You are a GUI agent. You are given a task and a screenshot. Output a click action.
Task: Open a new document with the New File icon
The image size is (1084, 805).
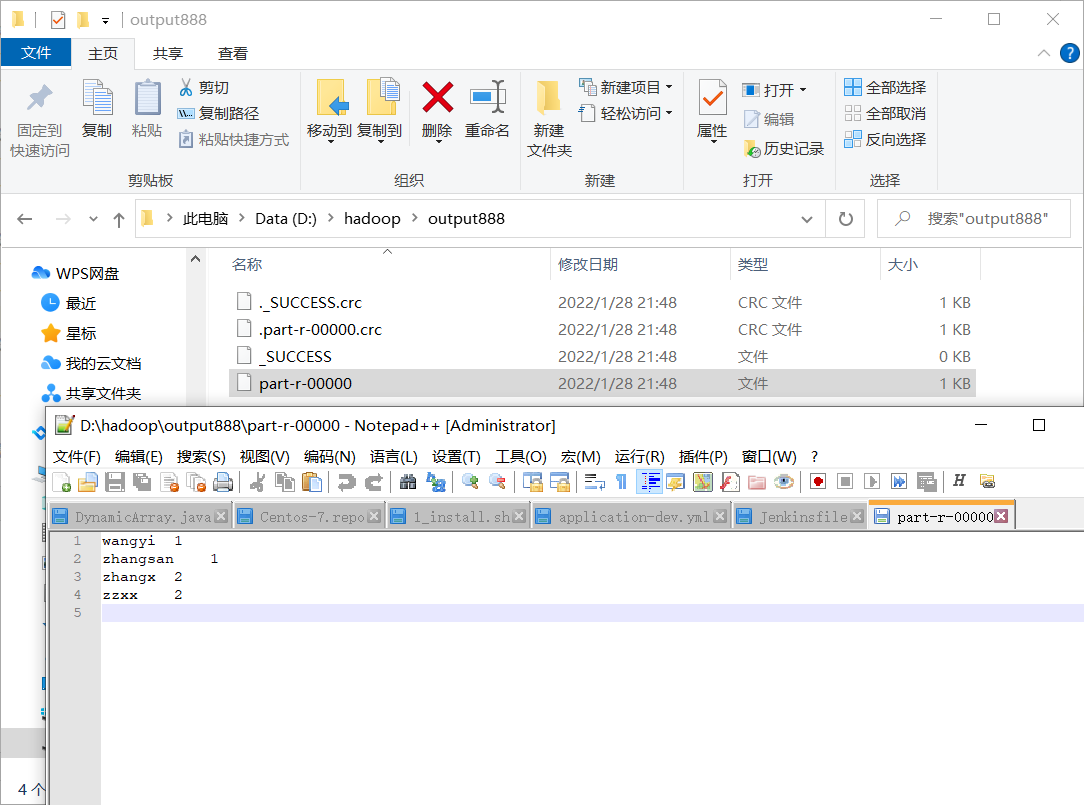tap(60, 481)
